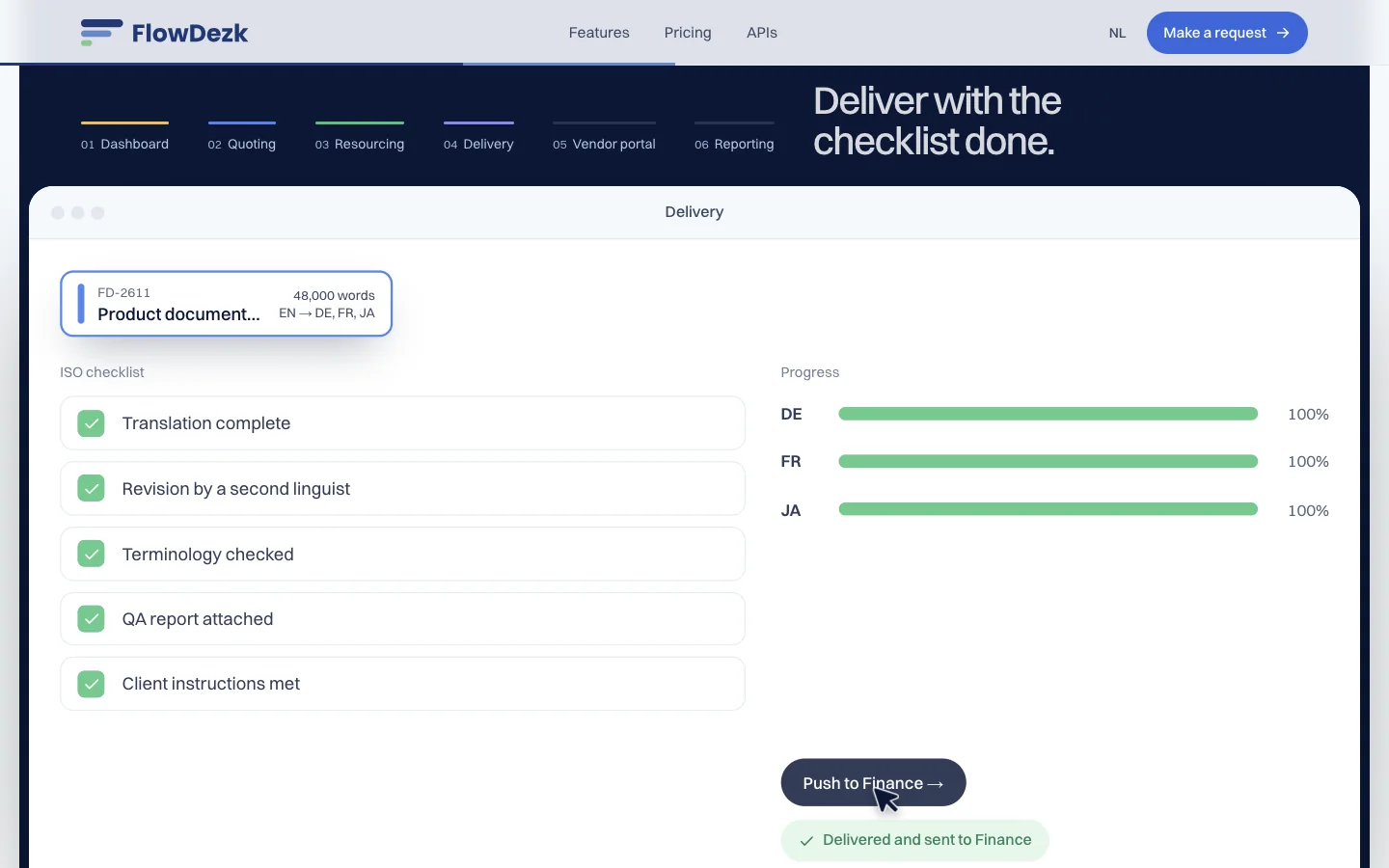This screenshot has width=1389, height=868.
Task: Open the 05 Vendor portal tab
Action: point(604,137)
